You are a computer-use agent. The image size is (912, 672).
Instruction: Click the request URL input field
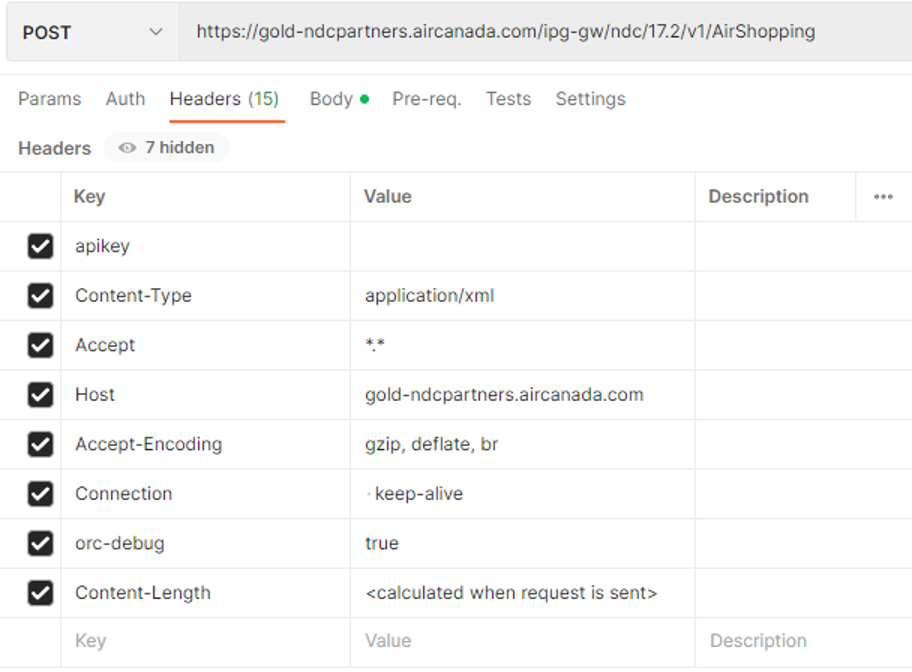(x=540, y=32)
